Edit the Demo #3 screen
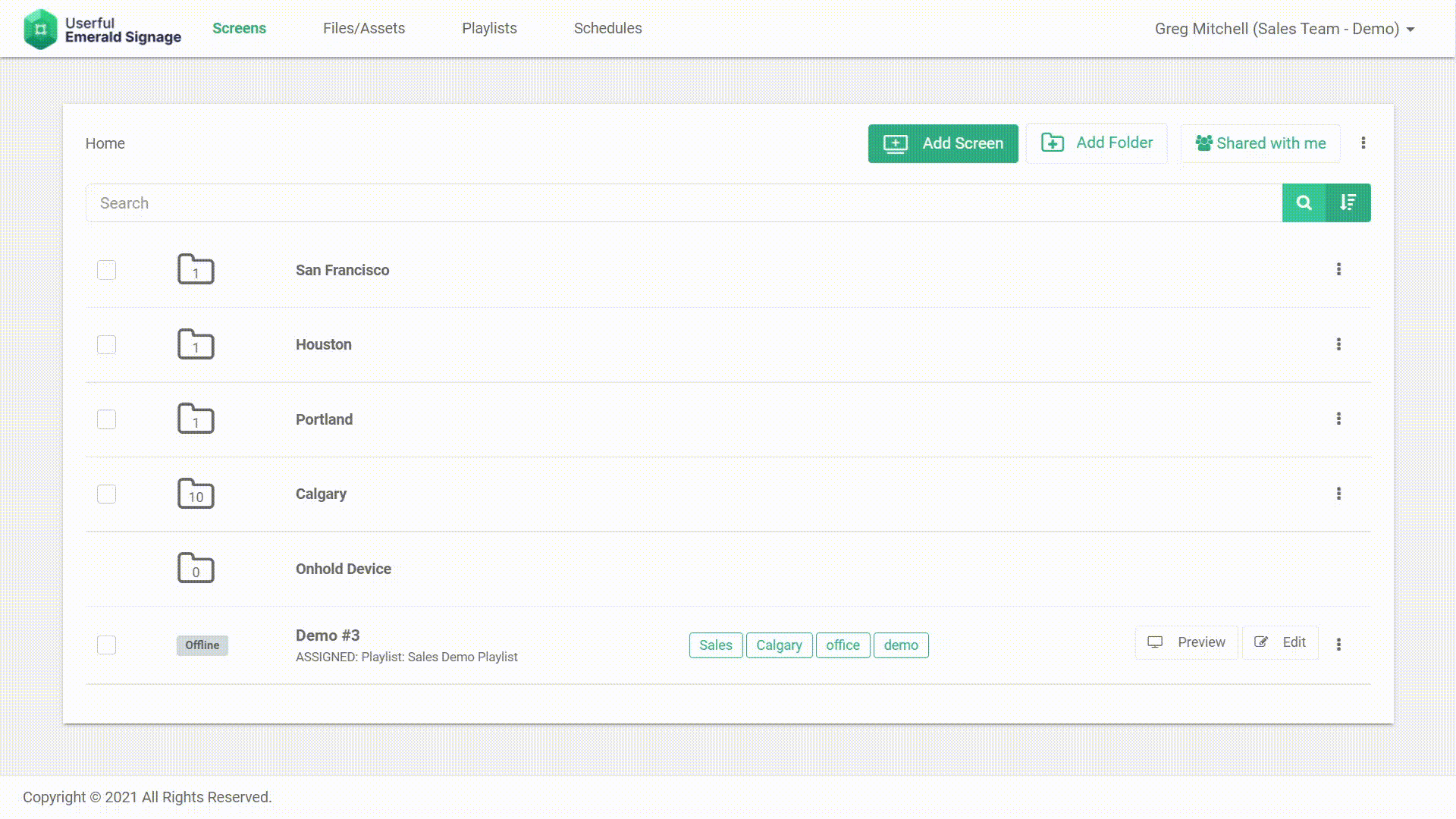1456x819 pixels. pos(1280,642)
